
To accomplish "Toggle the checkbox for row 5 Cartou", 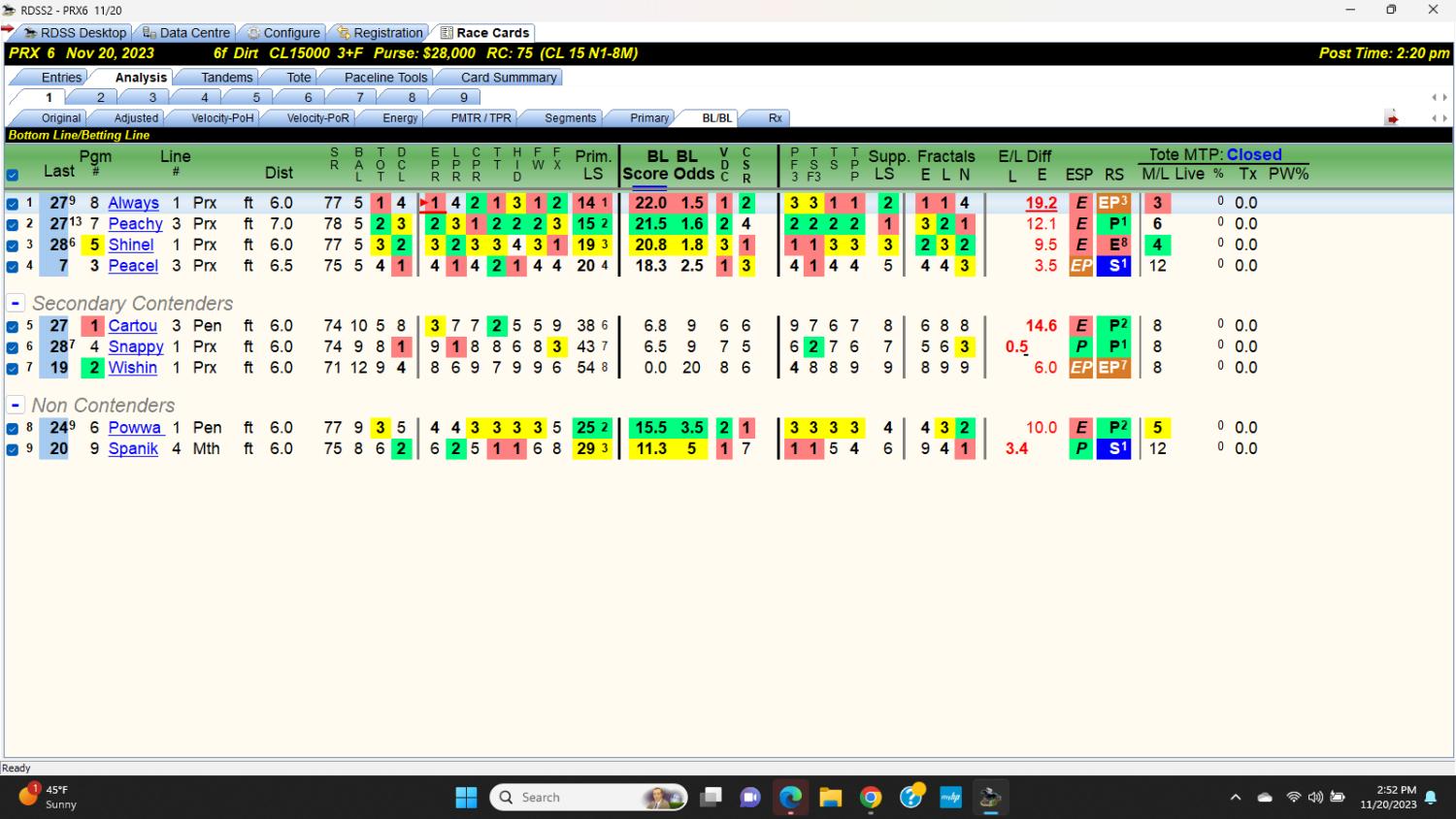I will tap(12, 326).
